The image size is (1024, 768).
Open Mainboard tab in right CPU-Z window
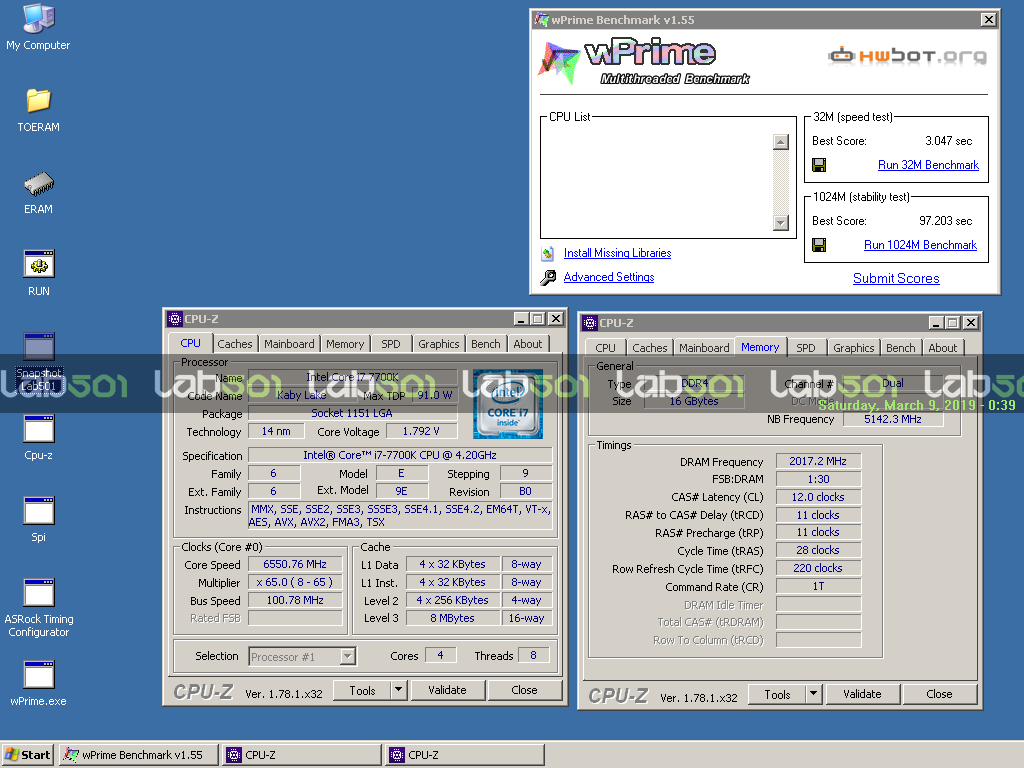click(x=704, y=348)
